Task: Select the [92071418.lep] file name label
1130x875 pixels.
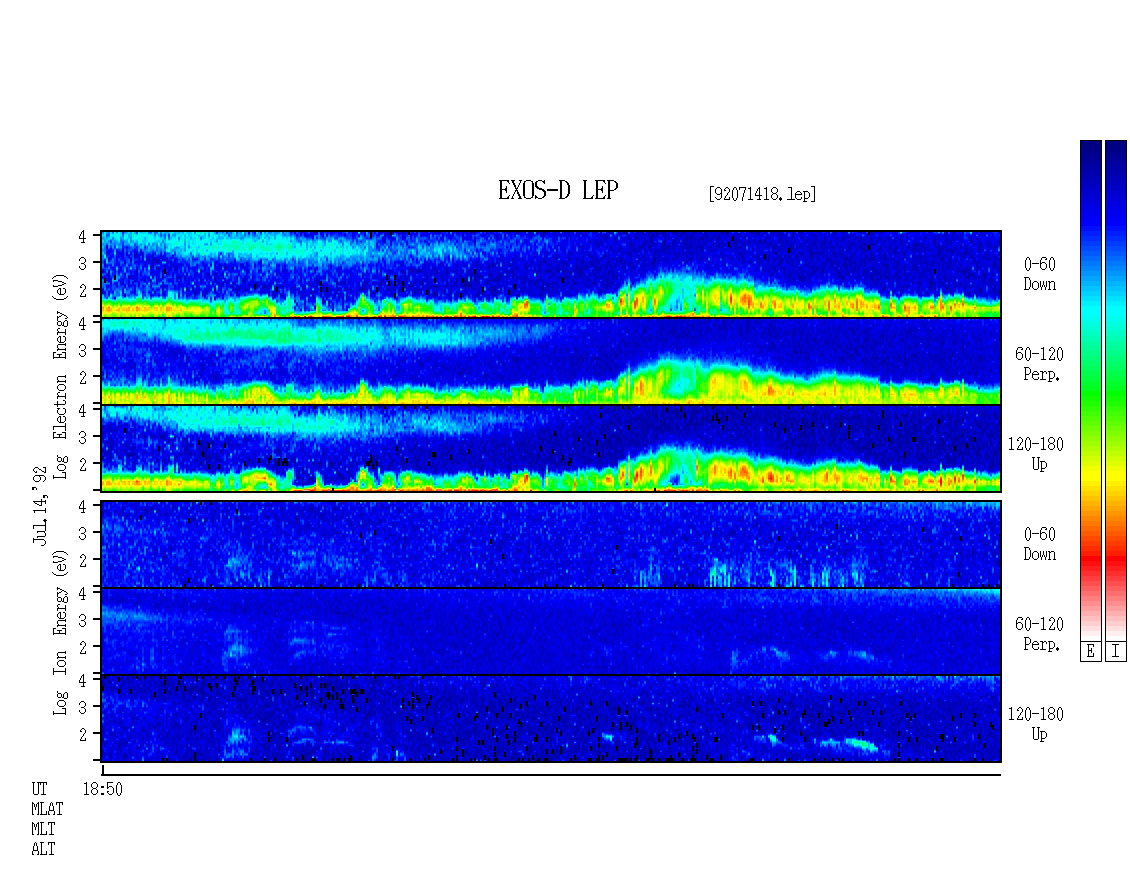Action: coord(762,194)
